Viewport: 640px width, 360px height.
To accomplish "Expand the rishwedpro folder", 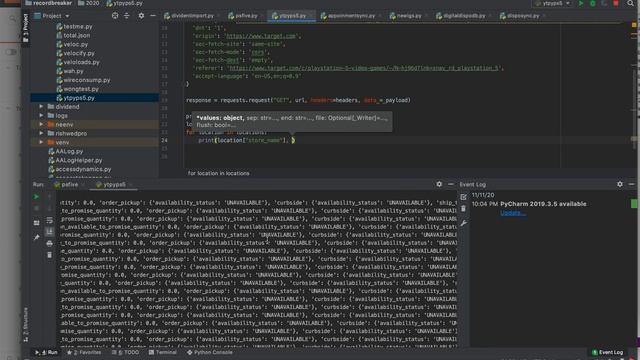I will coord(41,133).
